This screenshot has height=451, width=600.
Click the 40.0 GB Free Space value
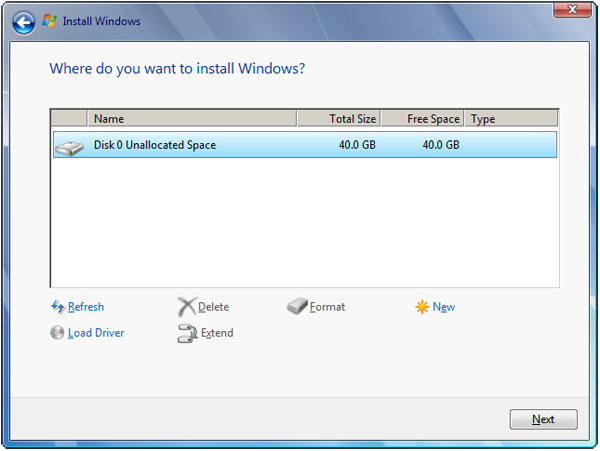(x=441, y=145)
